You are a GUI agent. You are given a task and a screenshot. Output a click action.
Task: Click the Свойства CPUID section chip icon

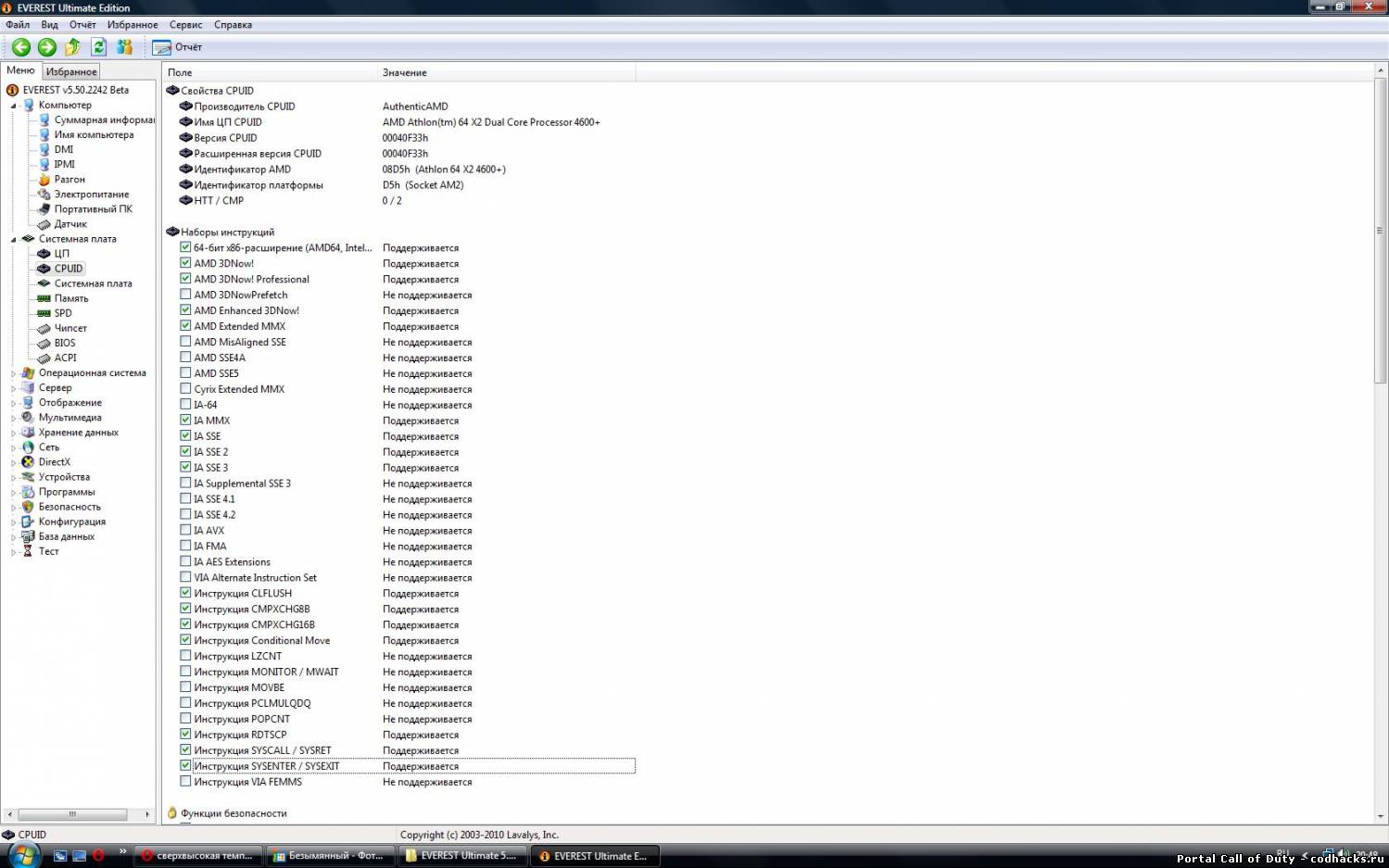172,91
